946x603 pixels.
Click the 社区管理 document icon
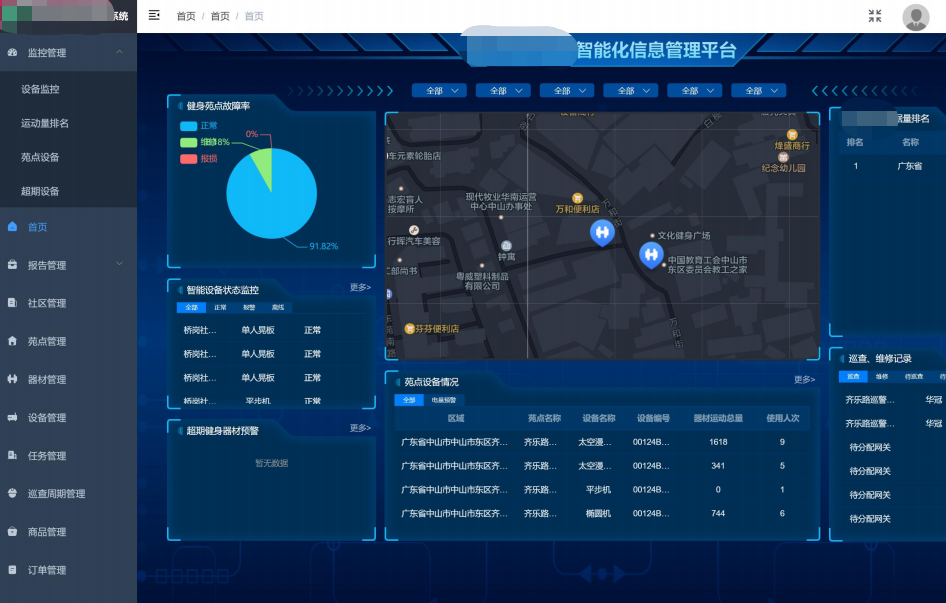click(x=12, y=302)
